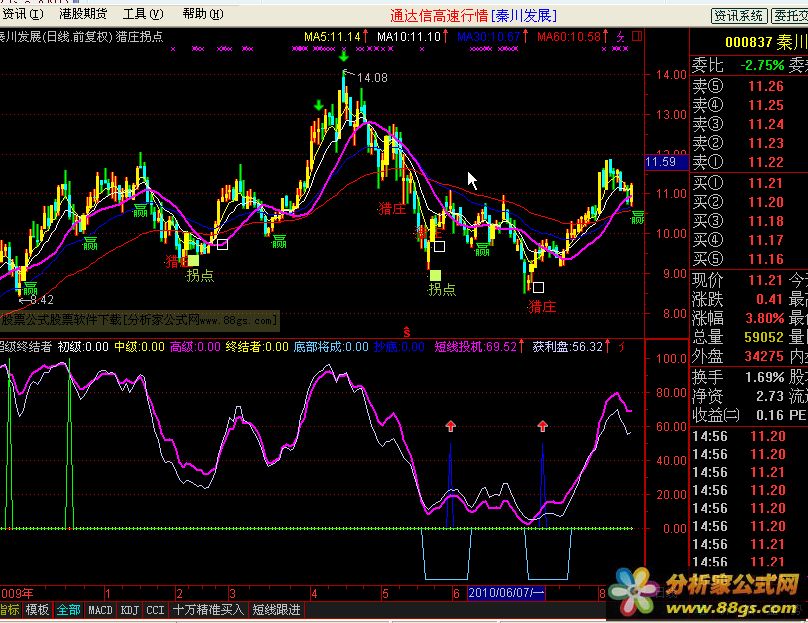Click the 卖② price 11.23
808x623 pixels.
click(766, 143)
